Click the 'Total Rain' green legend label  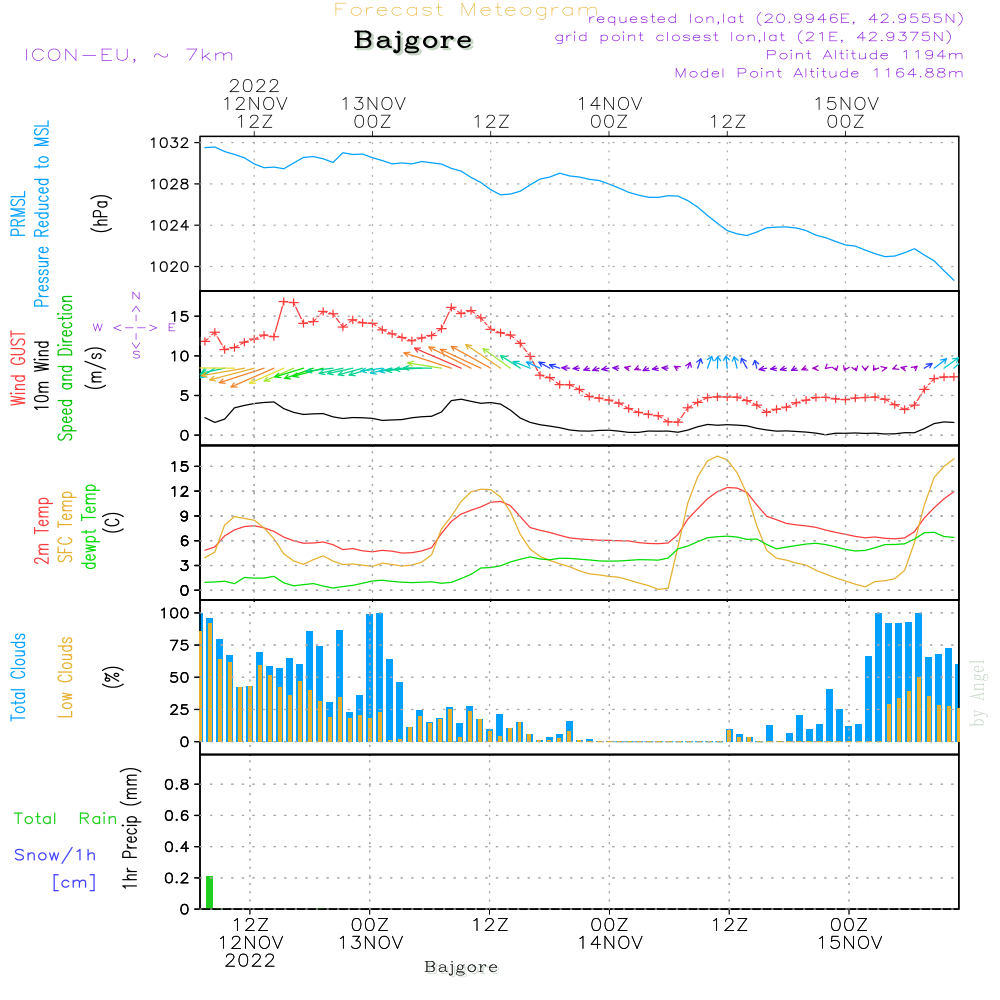click(66, 818)
